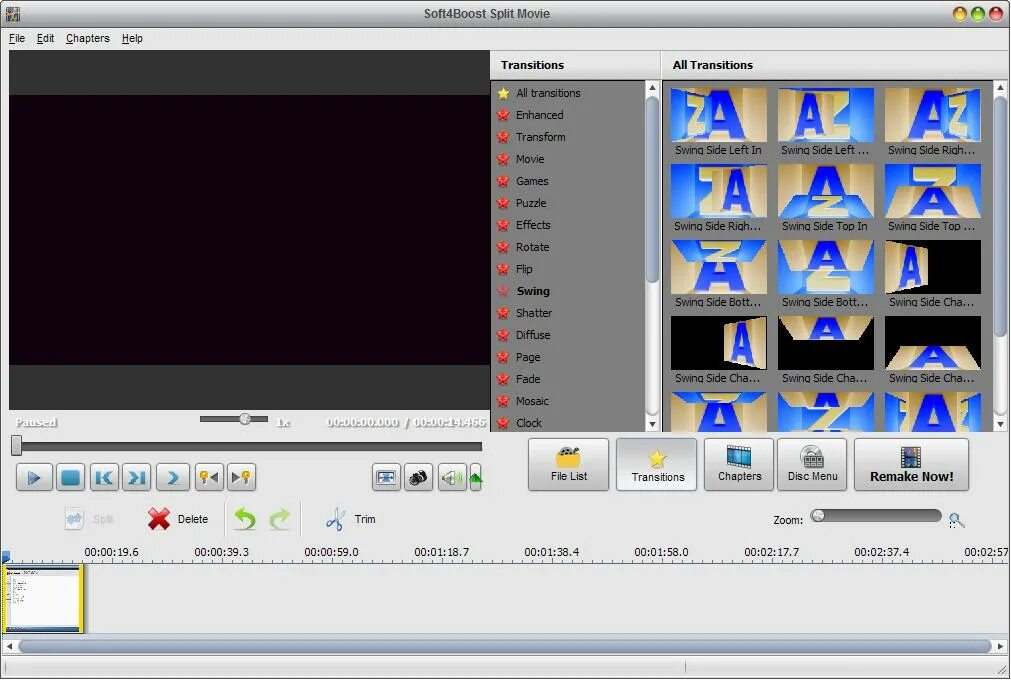Toggle full screen preview icon

[x=386, y=478]
